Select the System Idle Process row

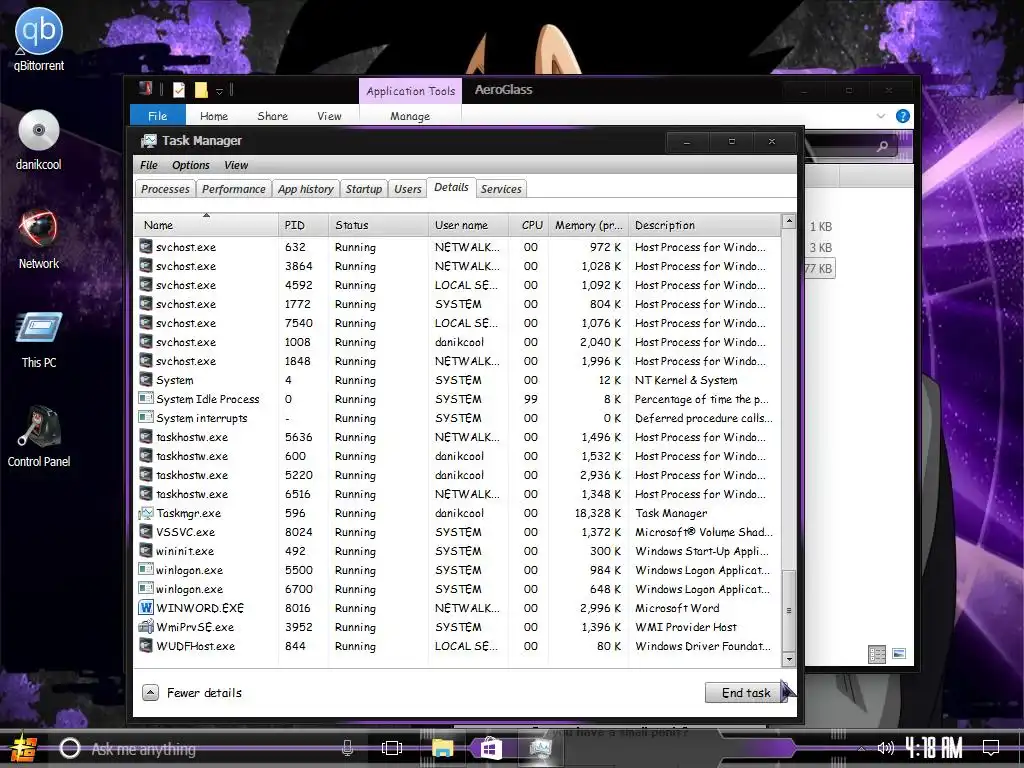457,399
